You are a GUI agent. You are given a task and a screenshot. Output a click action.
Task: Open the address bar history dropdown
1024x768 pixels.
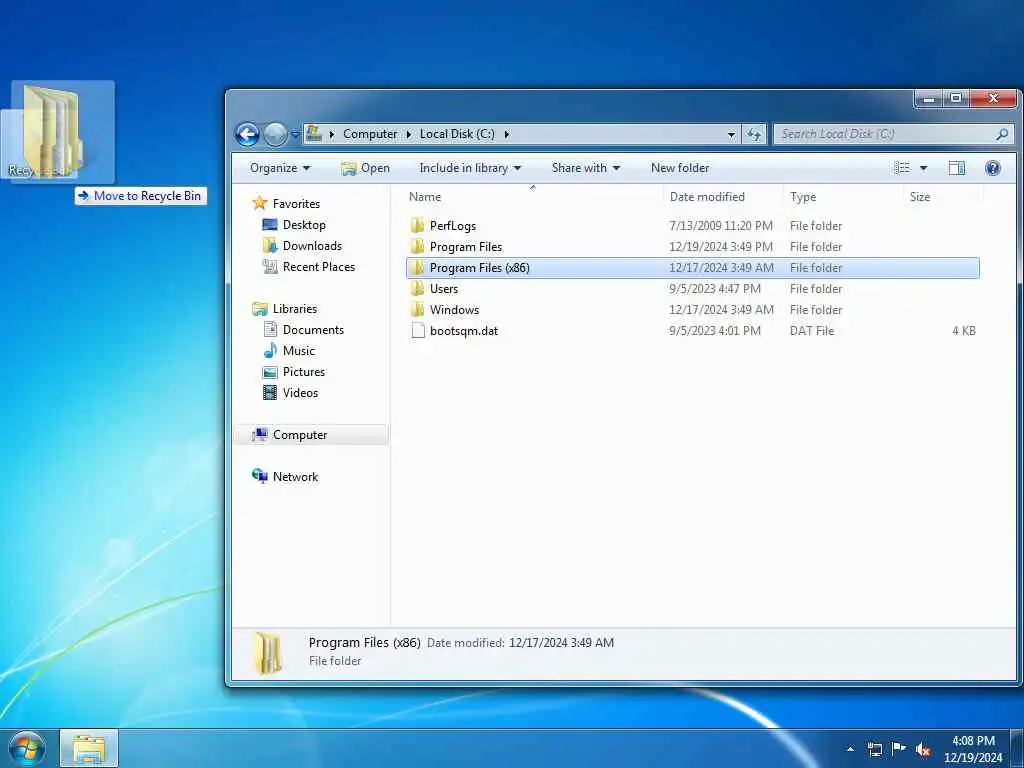coord(731,135)
